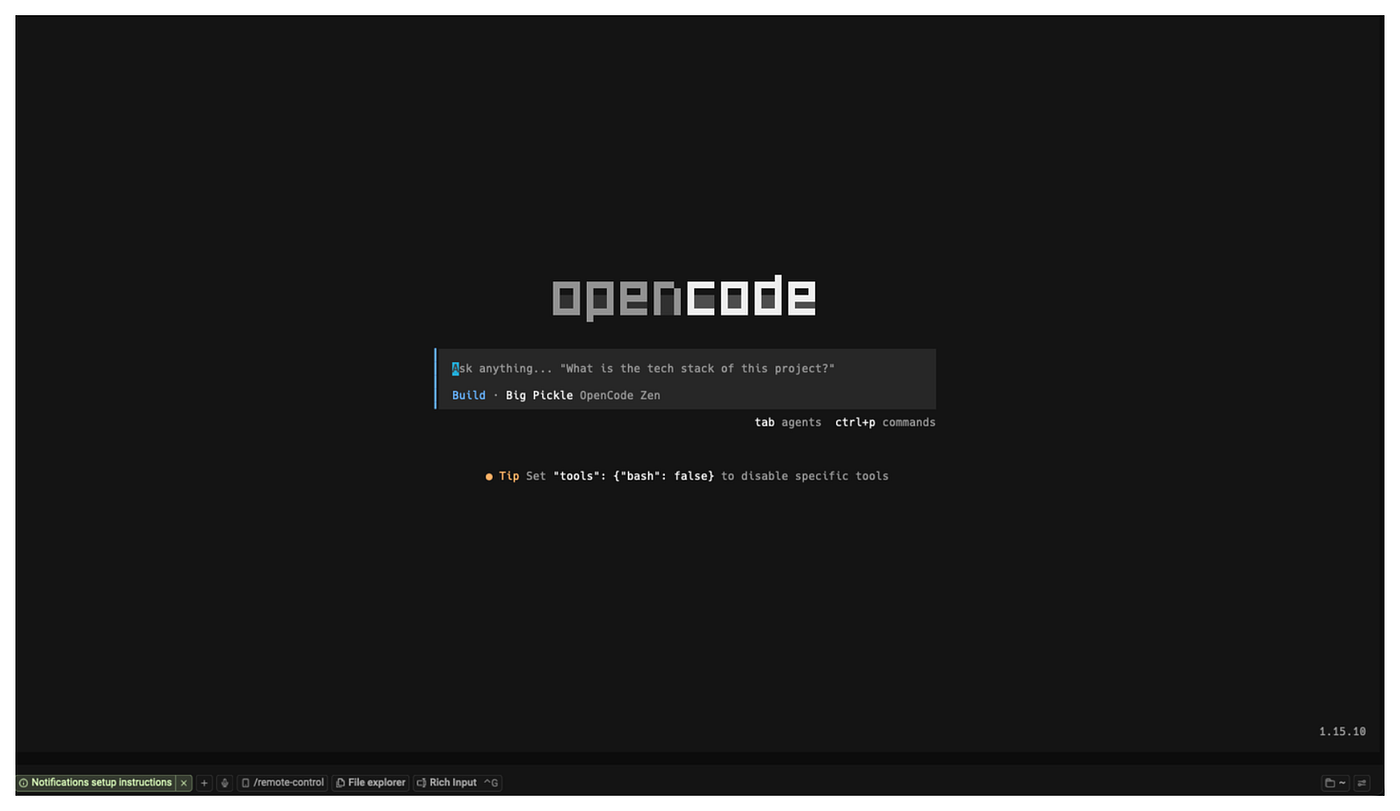1400x811 pixels.
Task: Close the Notifications setup instructions chip
Action: point(184,783)
